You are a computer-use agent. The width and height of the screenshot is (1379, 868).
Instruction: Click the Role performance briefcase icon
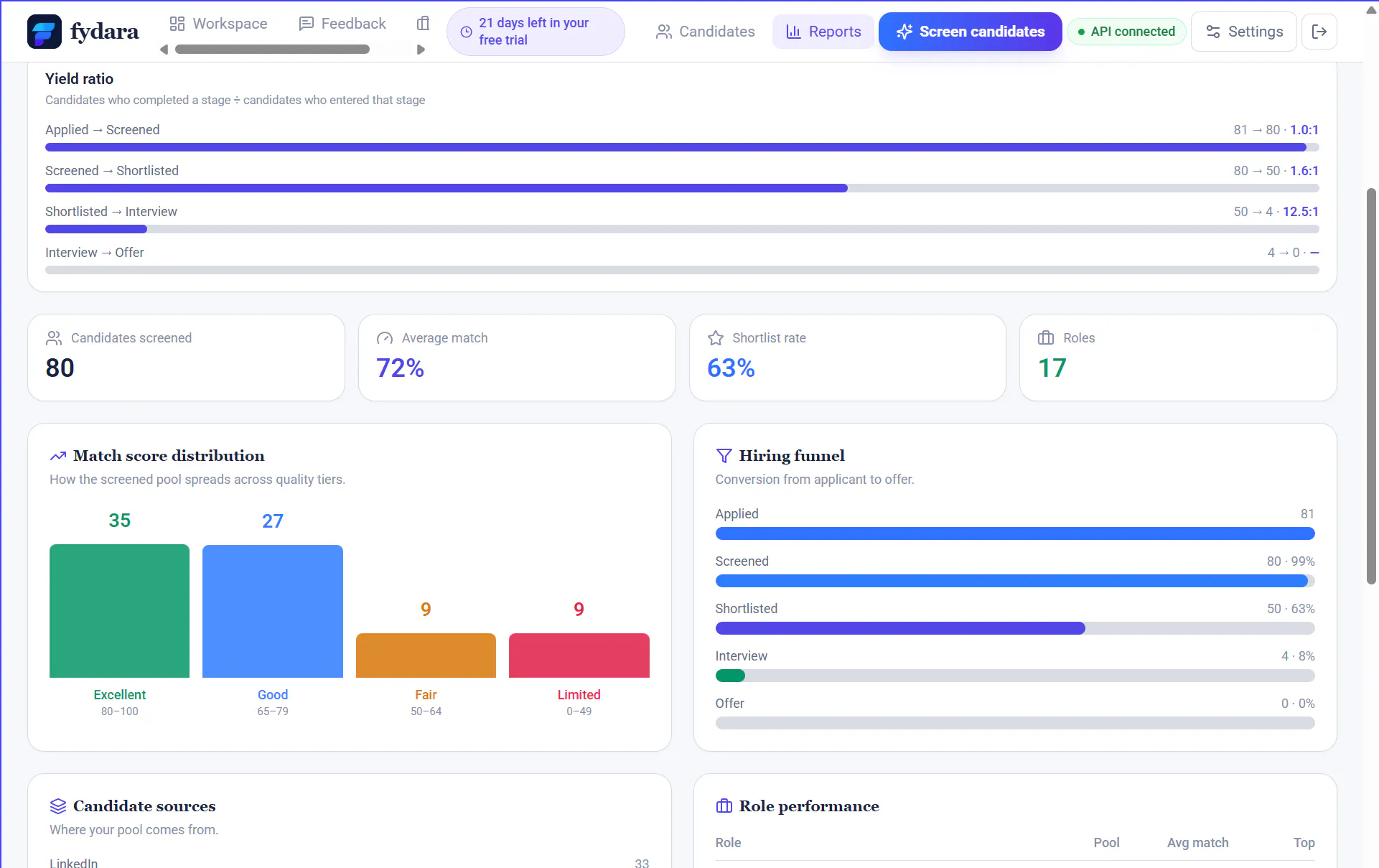click(x=724, y=806)
